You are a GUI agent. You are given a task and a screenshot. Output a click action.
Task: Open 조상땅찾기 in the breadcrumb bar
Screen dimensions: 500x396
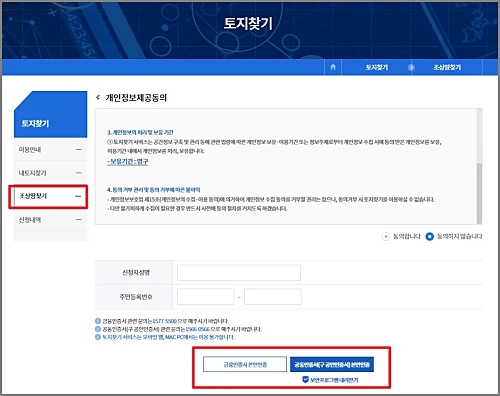447,67
